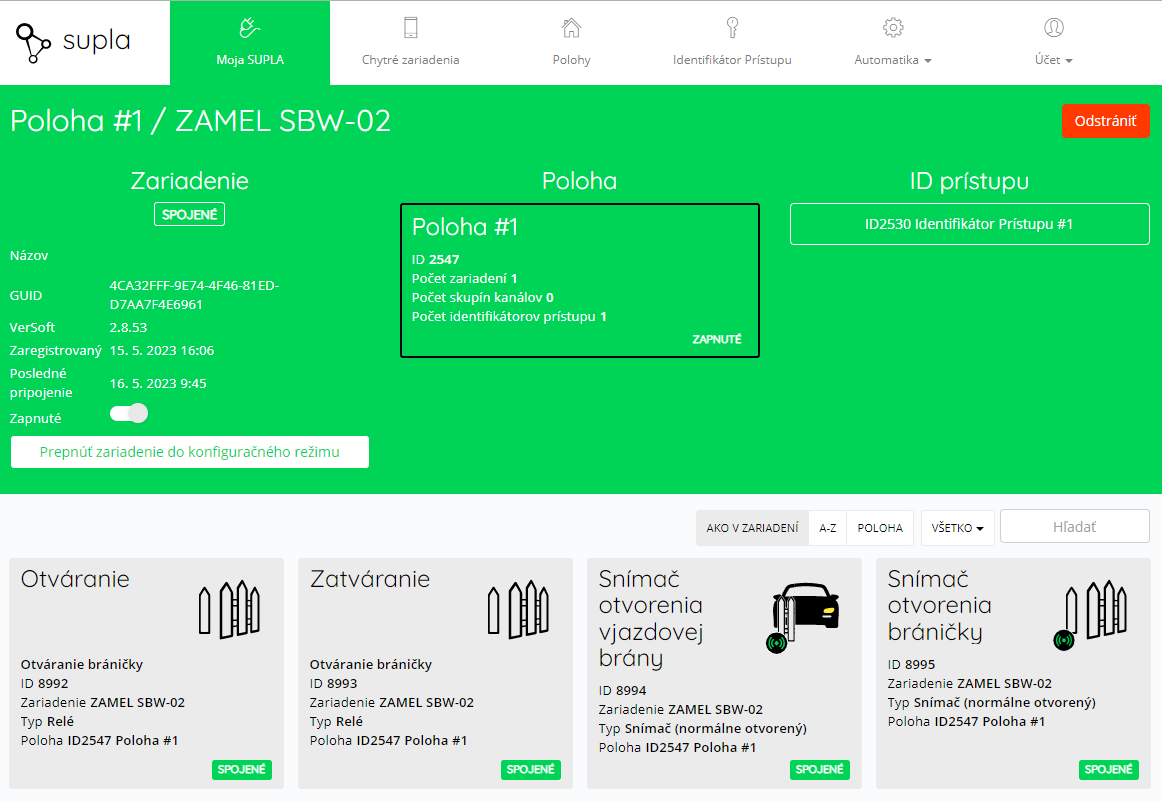The height and width of the screenshot is (801, 1162).
Task: Click the page title Poloha #1 / ZAMEL SBW-02
Action: [x=200, y=121]
